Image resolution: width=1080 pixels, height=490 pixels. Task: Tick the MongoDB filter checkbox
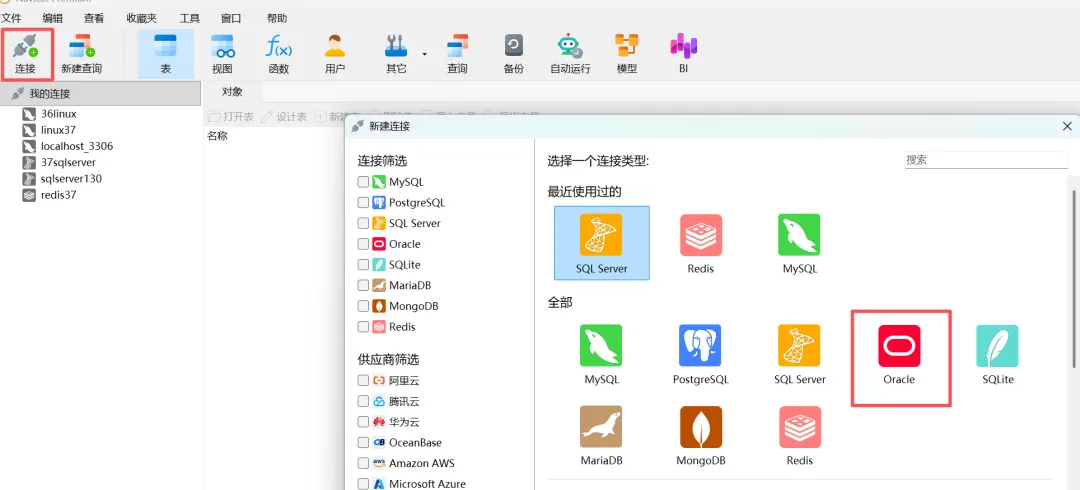[x=363, y=306]
